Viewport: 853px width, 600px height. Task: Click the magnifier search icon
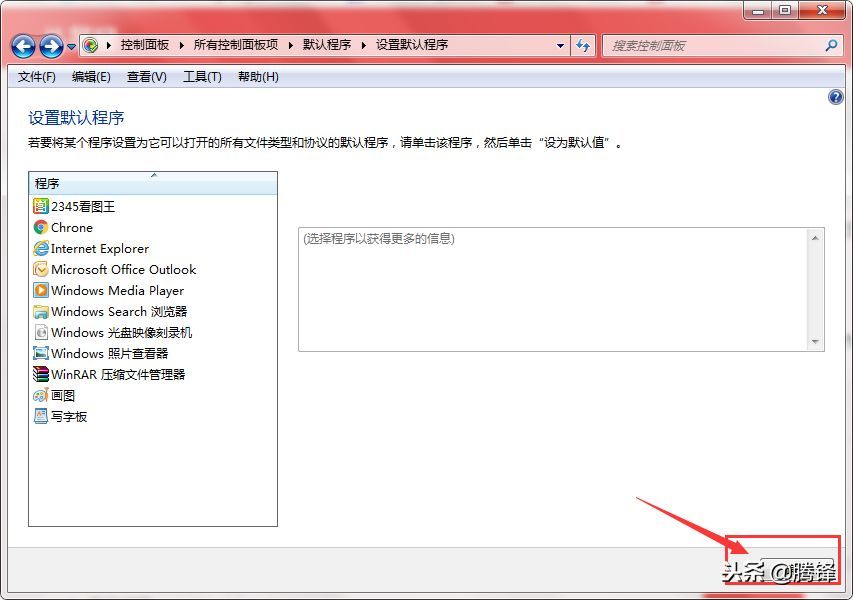pyautogui.click(x=831, y=46)
